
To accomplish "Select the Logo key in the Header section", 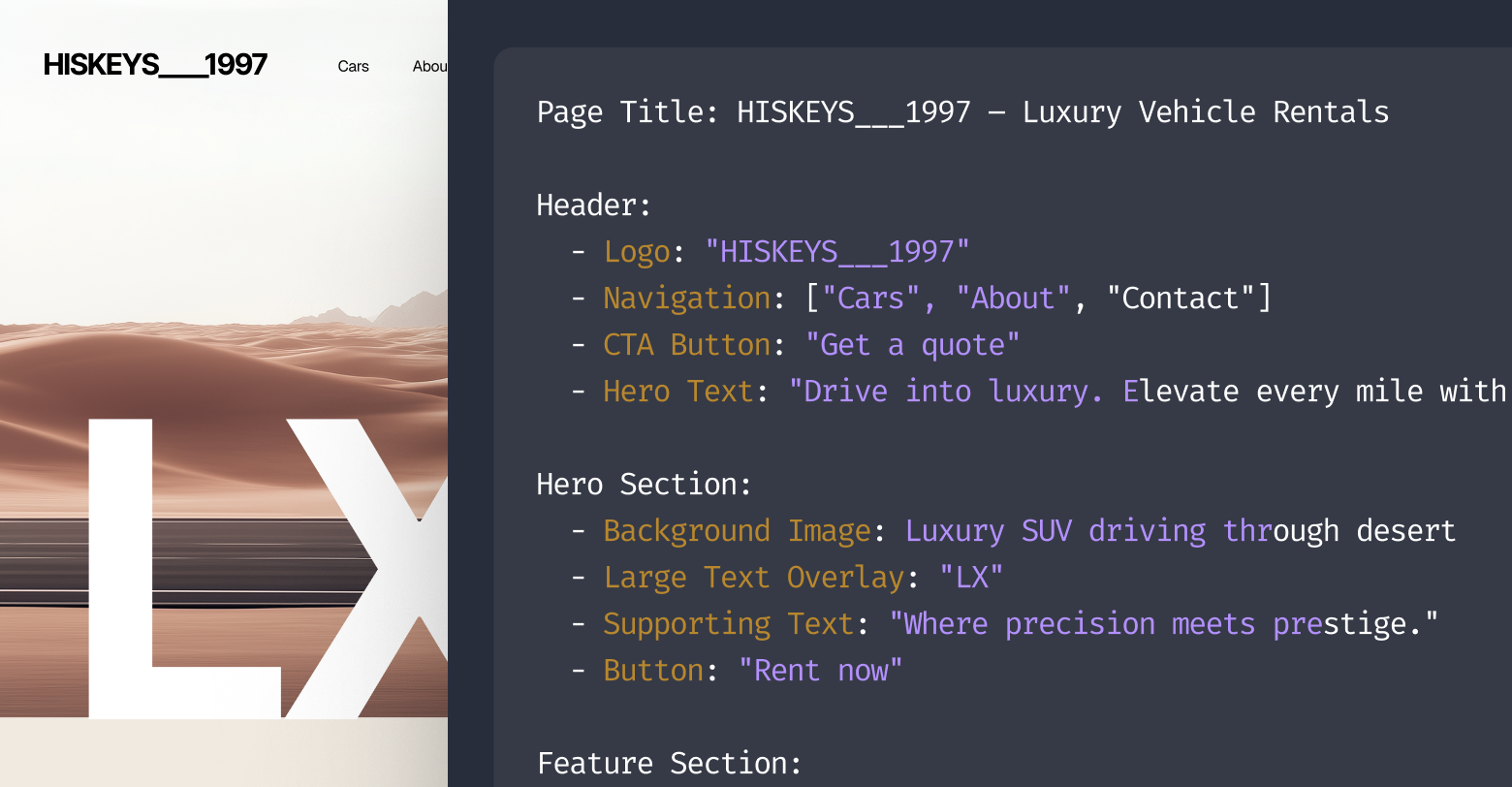I will [637, 252].
